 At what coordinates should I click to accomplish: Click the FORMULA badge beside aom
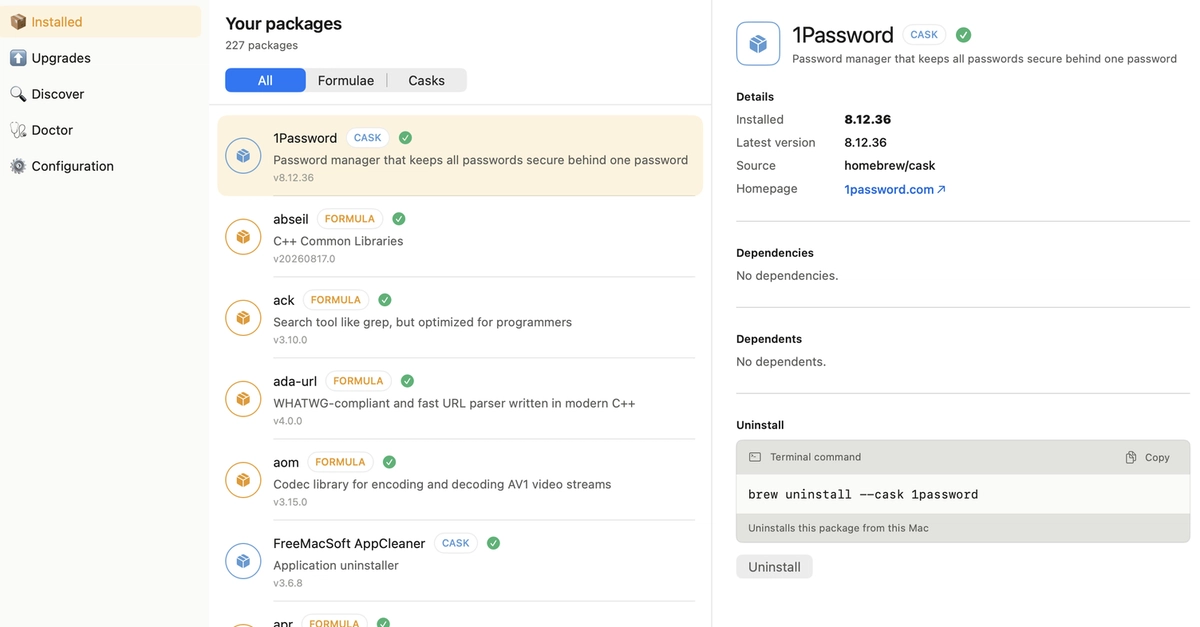(x=340, y=462)
